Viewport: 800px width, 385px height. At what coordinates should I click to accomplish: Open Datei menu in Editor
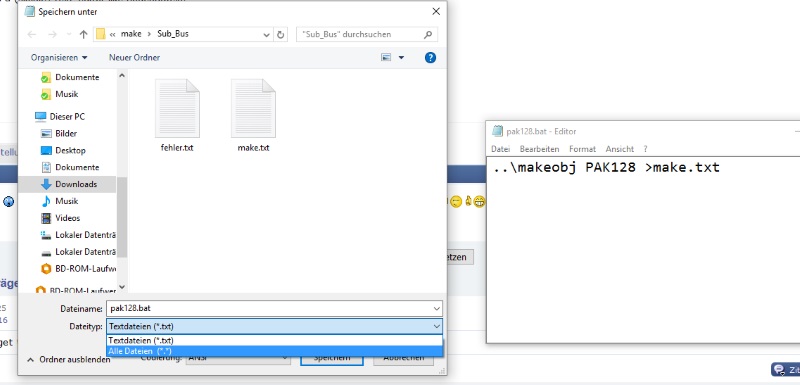pos(501,149)
